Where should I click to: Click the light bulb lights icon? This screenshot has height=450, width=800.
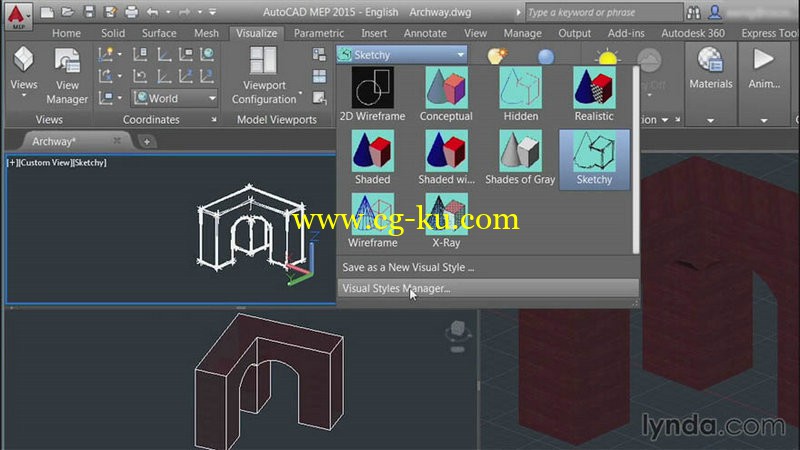click(x=496, y=55)
